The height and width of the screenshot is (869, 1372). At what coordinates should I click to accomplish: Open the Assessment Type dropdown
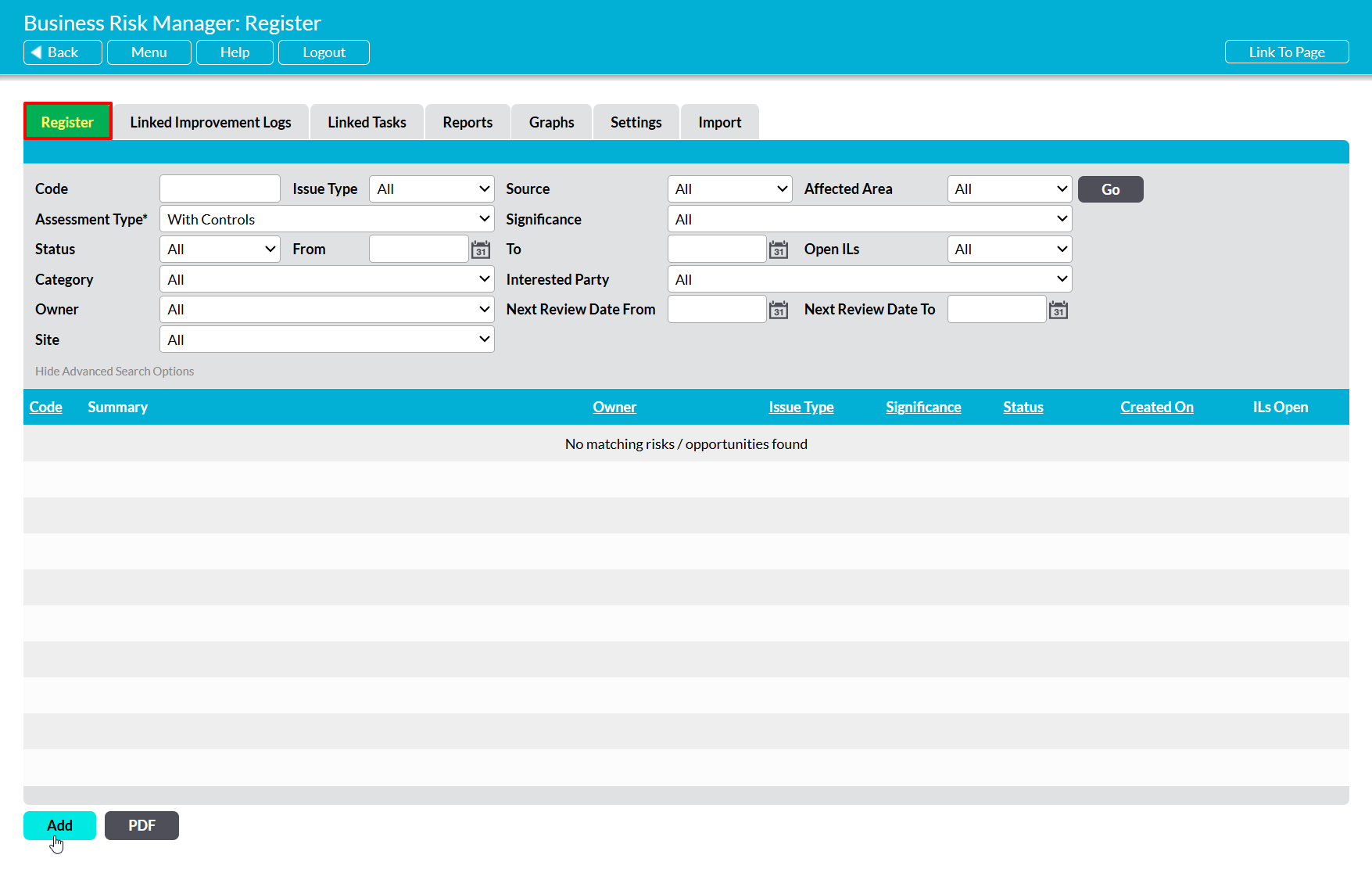[x=327, y=219]
